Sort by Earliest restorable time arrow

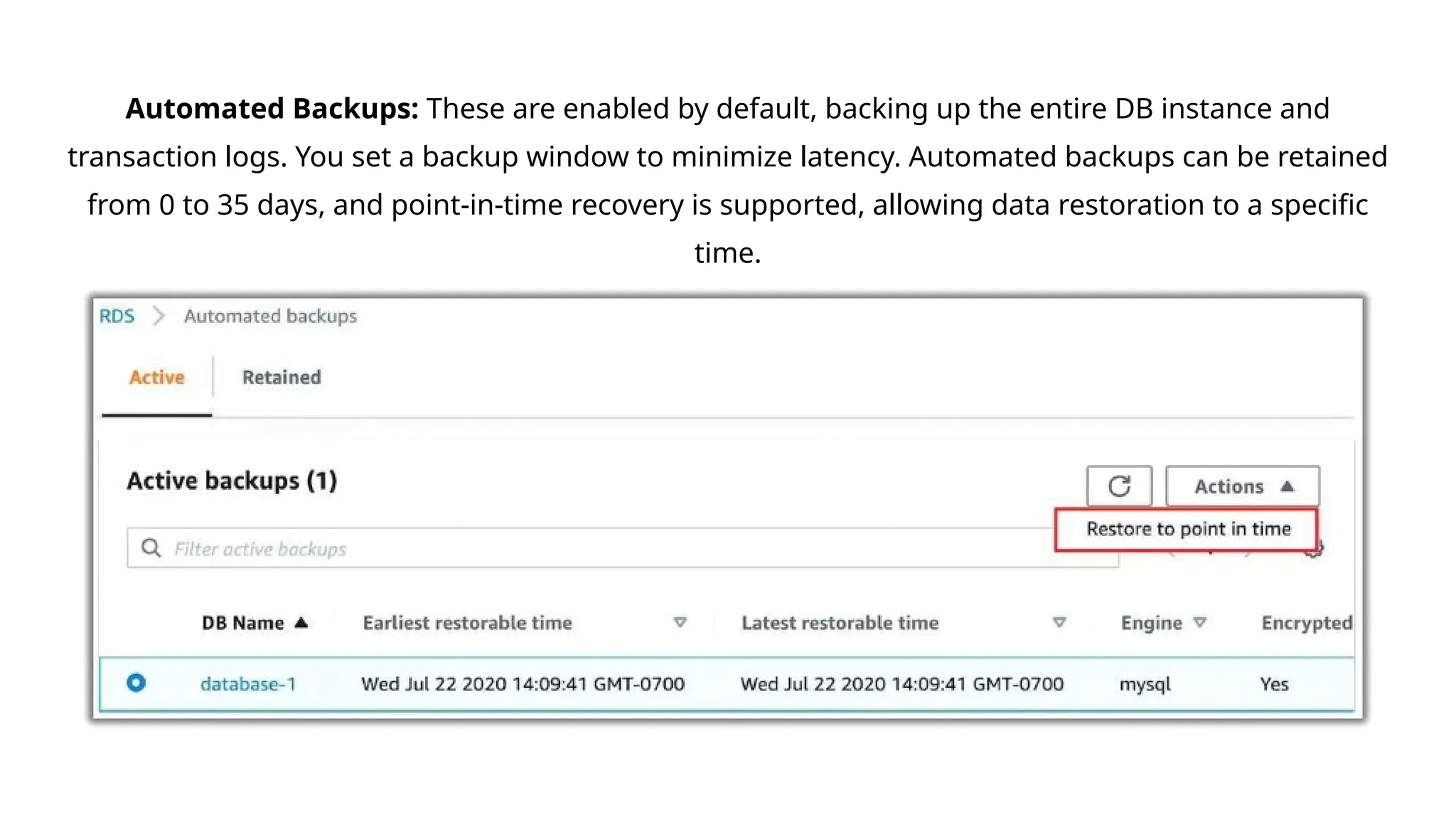[680, 623]
